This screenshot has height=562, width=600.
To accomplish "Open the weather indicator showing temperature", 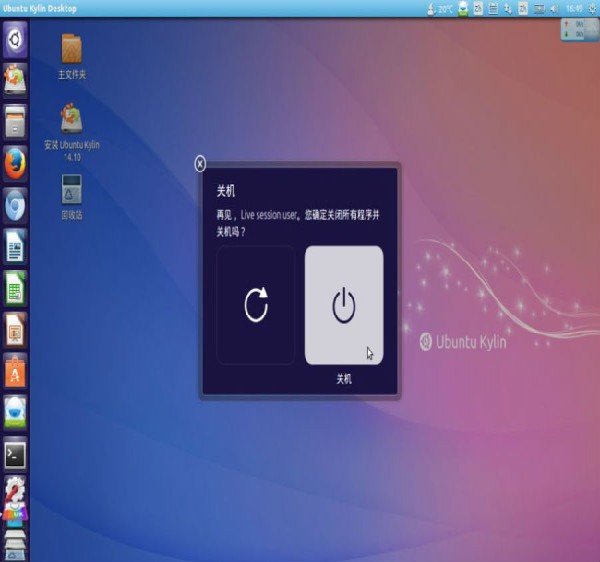I will pyautogui.click(x=438, y=8).
